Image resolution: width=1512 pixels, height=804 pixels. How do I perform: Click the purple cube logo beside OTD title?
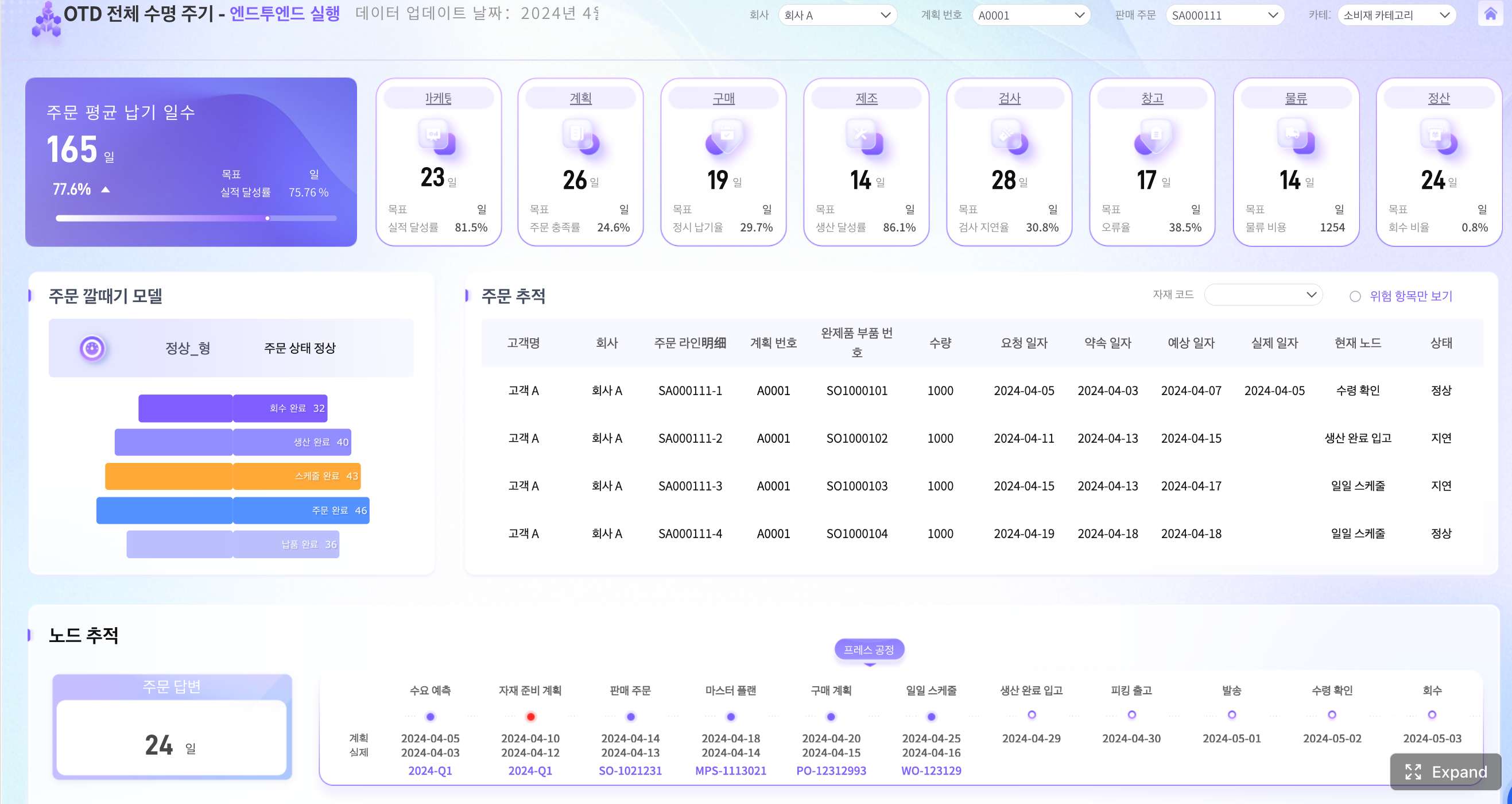pyautogui.click(x=46, y=20)
